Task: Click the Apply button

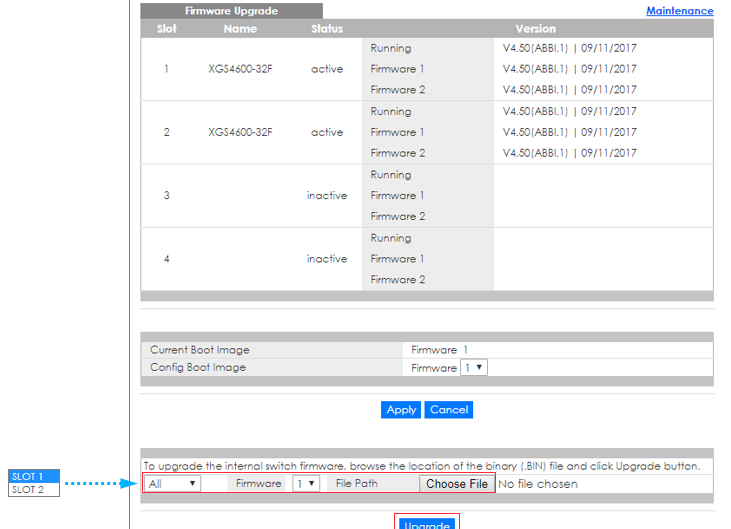Action: [401, 410]
